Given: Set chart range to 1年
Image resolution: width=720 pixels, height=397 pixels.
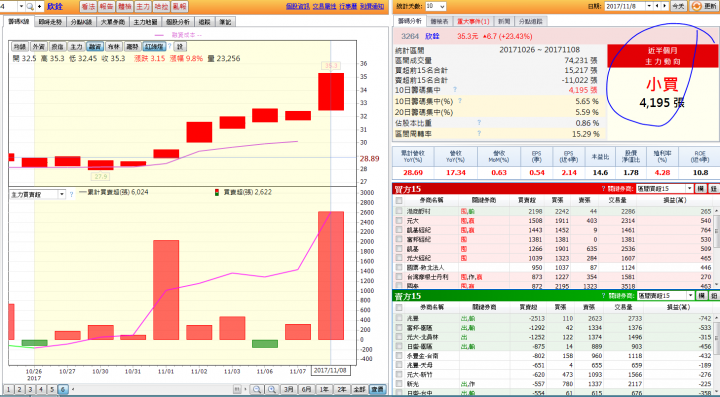Looking at the screenshot, I should [324, 390].
